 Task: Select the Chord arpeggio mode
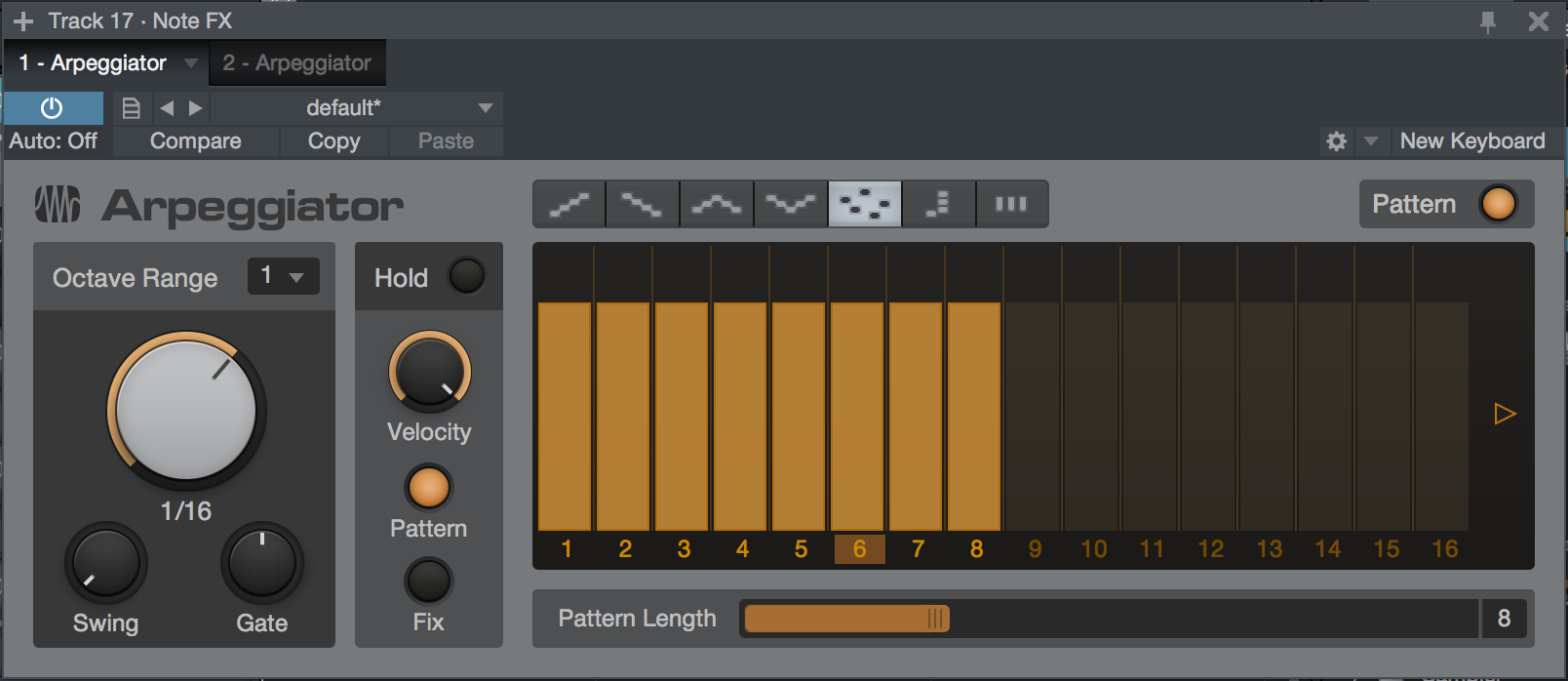click(1011, 204)
